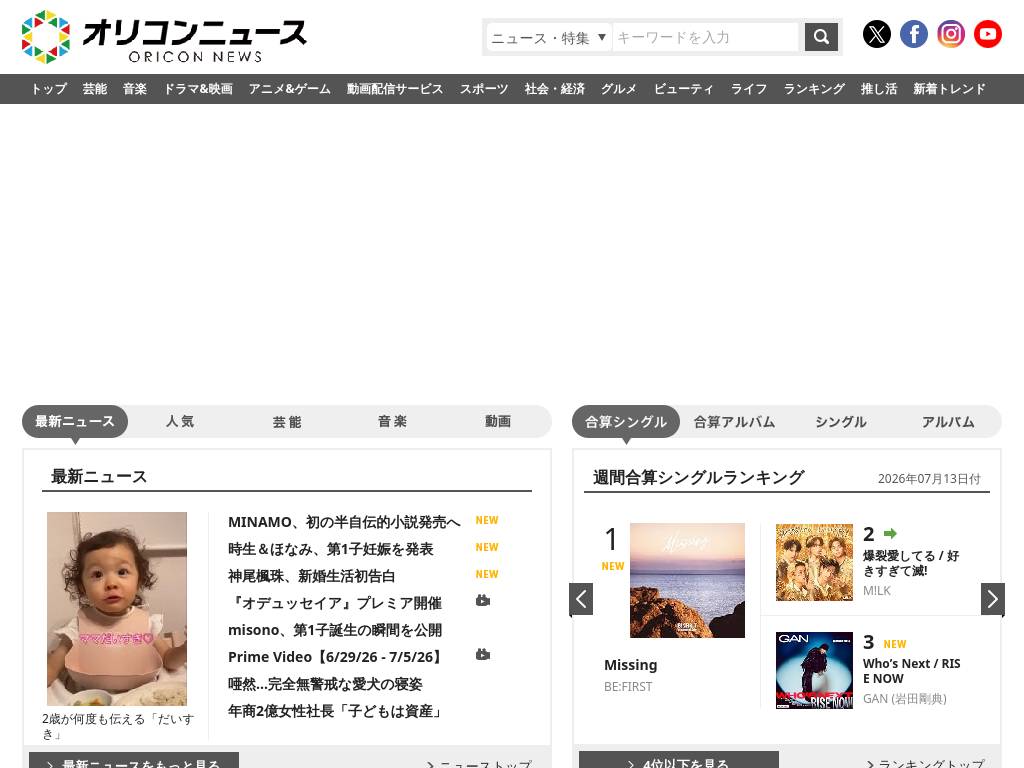Open Who's Next / RISE NOW title
The width and height of the screenshot is (1024, 768).
click(912, 671)
